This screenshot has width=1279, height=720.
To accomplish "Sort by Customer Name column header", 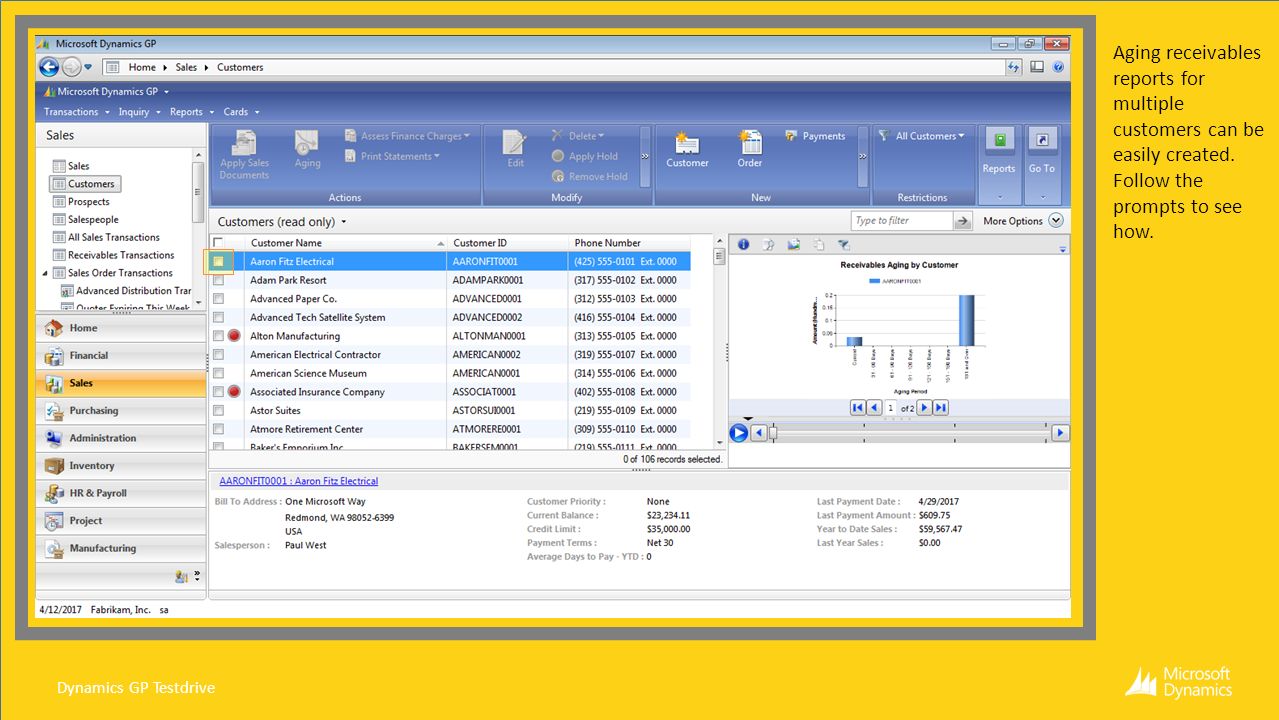I will coord(346,243).
